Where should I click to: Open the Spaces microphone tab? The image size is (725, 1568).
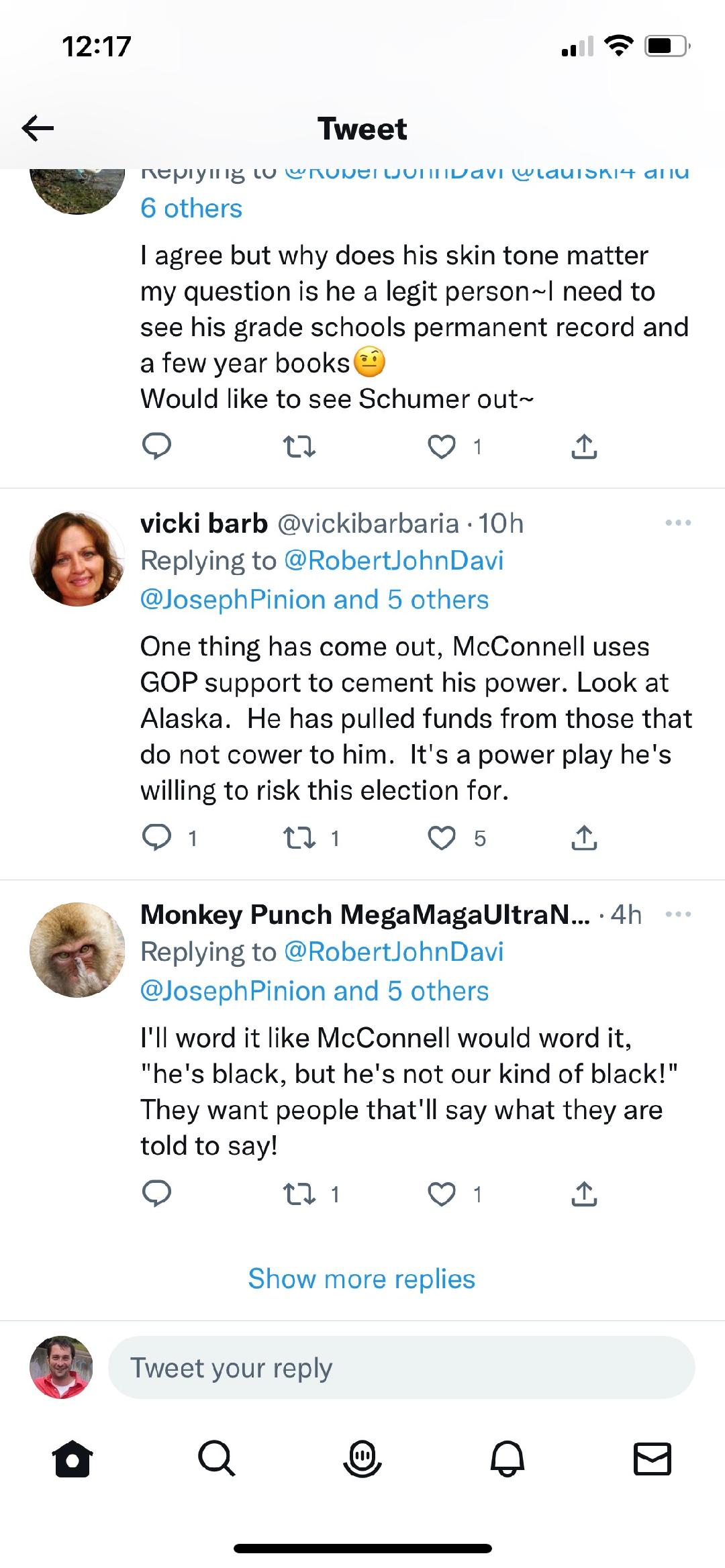[x=362, y=1459]
